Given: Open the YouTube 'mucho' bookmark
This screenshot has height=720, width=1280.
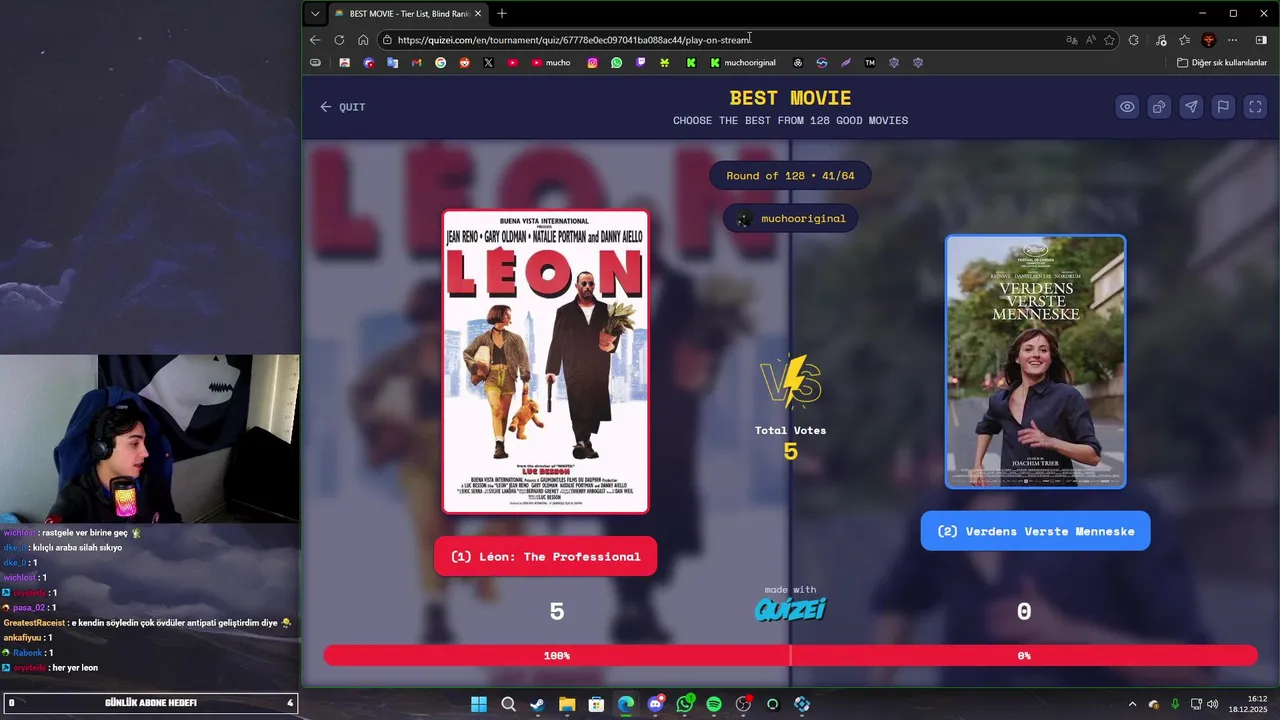Looking at the screenshot, I should coord(551,63).
